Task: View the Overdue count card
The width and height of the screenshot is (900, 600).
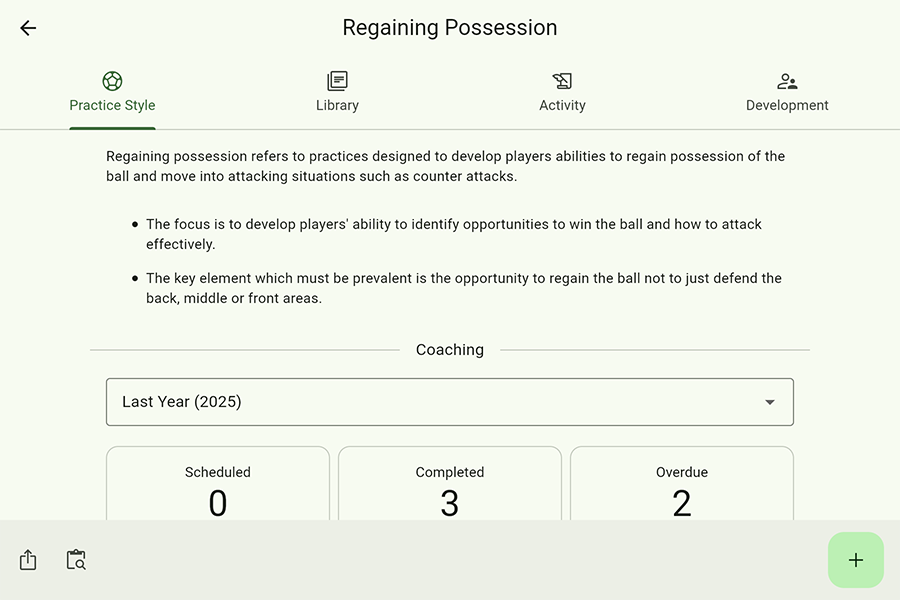Action: click(682, 485)
